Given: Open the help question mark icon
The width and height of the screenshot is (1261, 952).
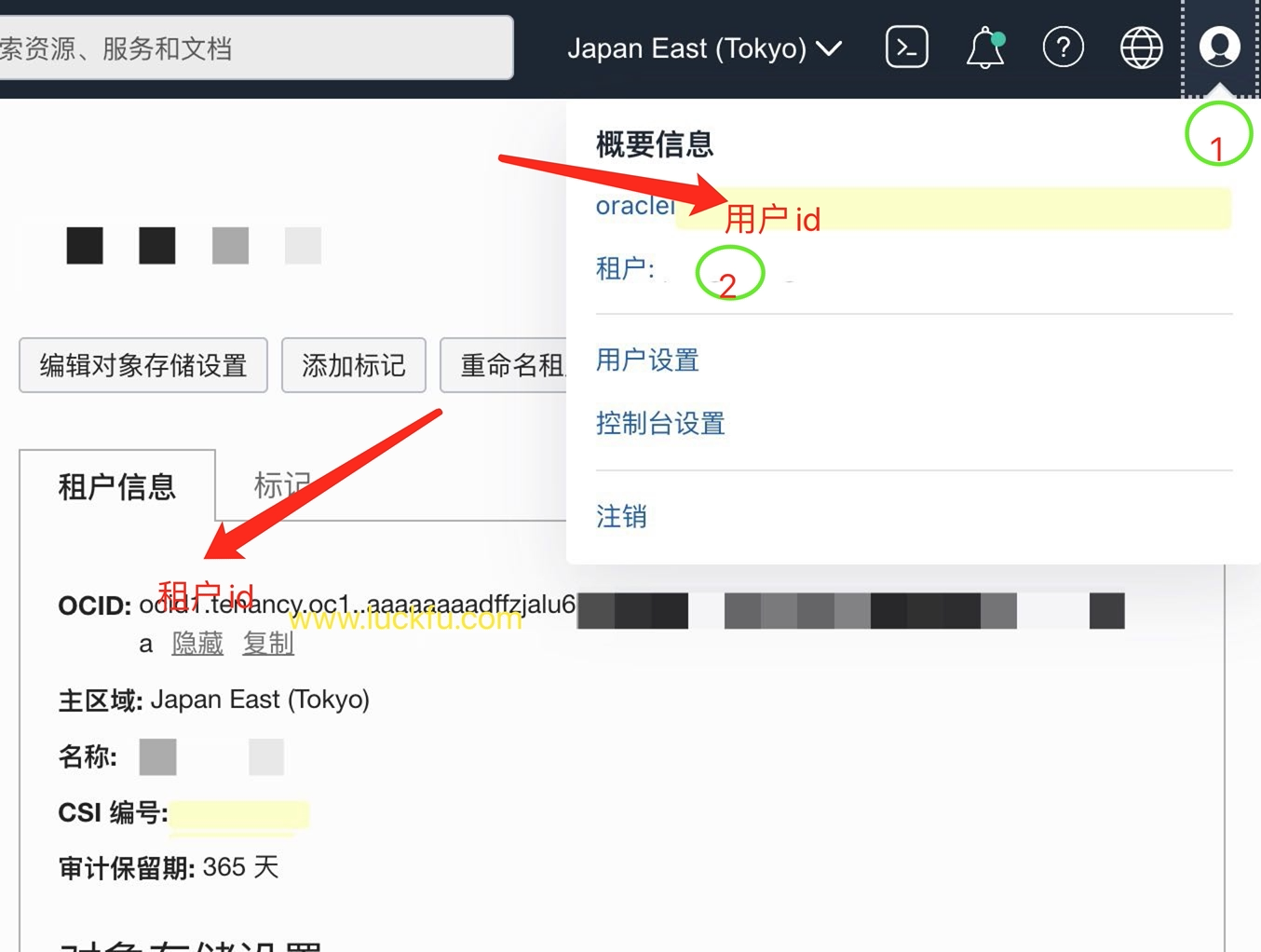Looking at the screenshot, I should tap(1063, 48).
